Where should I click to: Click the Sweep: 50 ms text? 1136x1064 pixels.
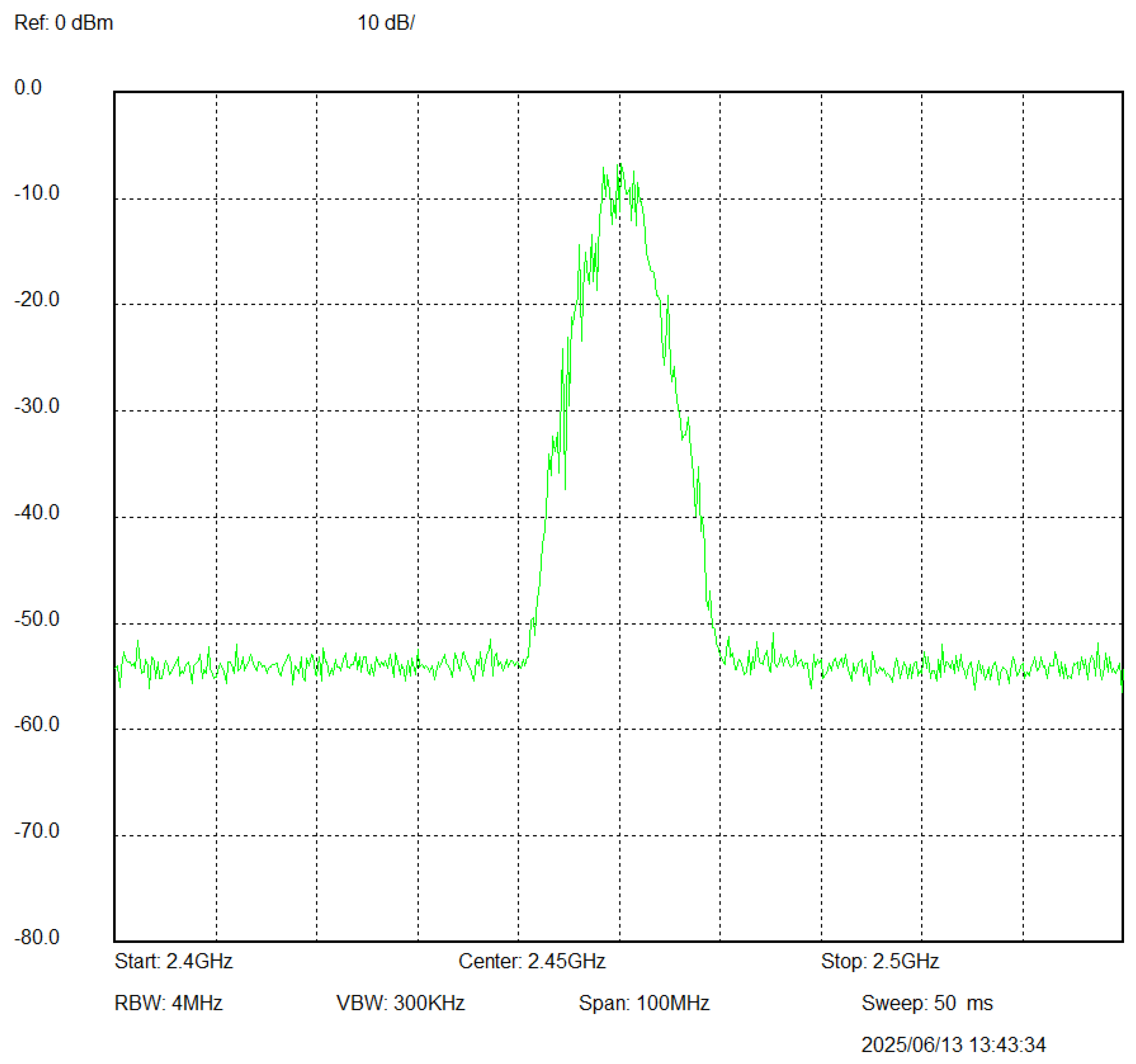[x=927, y=1003]
